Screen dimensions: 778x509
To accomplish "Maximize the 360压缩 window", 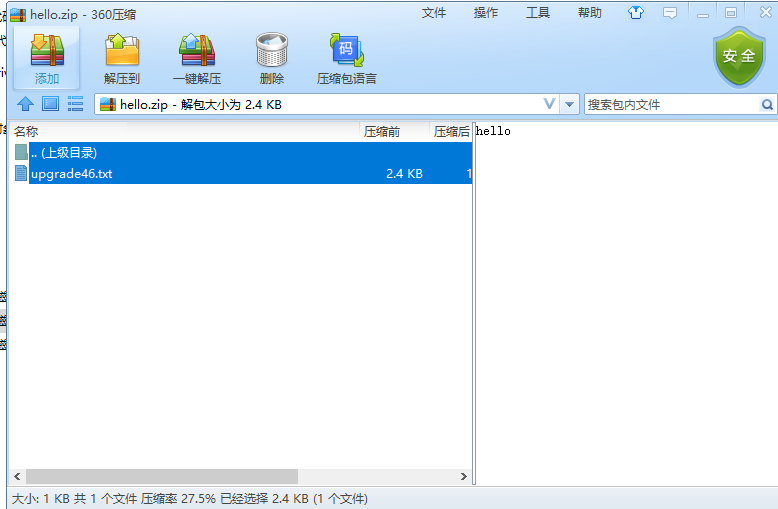I will (x=730, y=13).
